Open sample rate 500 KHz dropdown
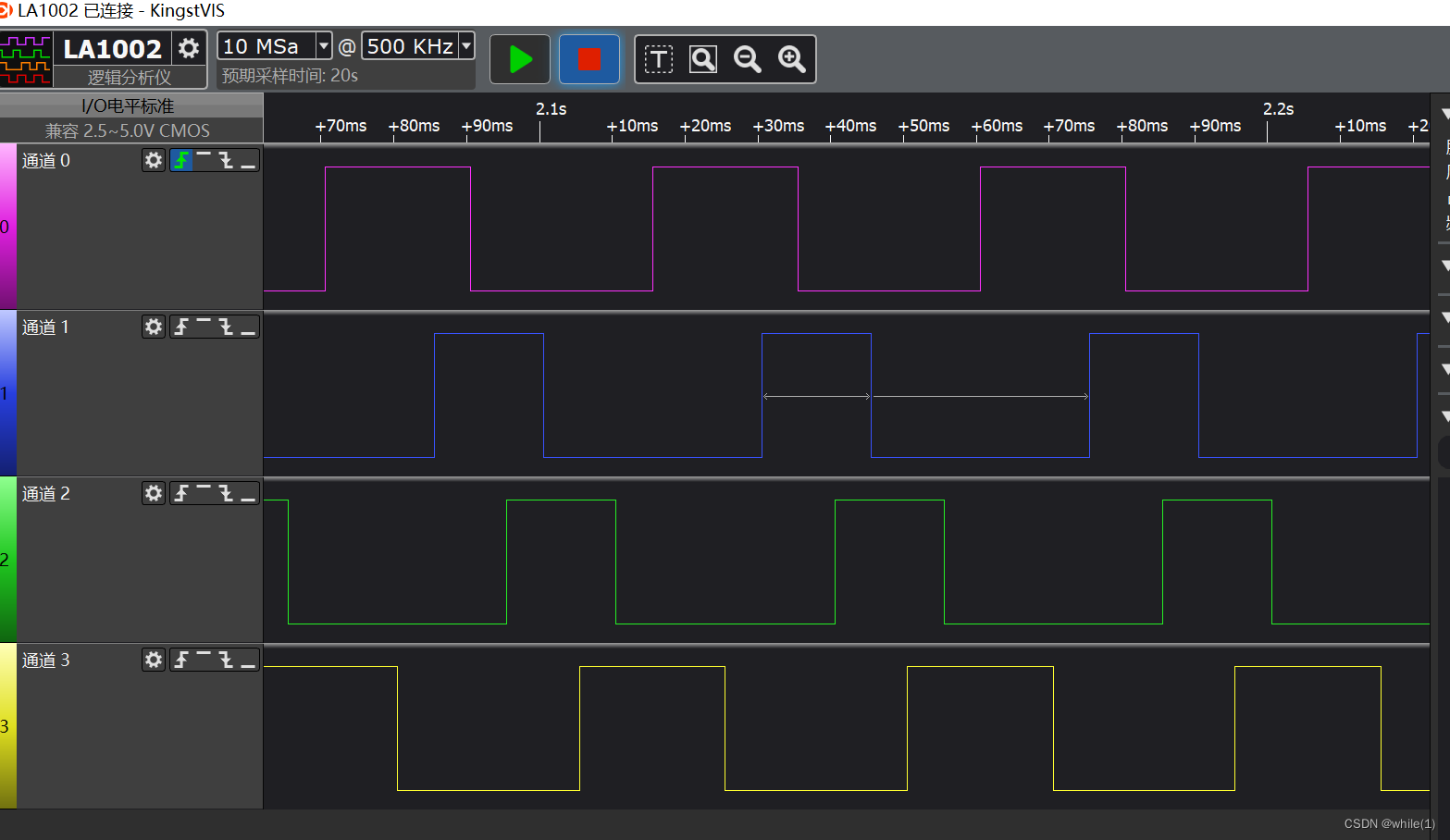1450x840 pixels. pos(466,45)
